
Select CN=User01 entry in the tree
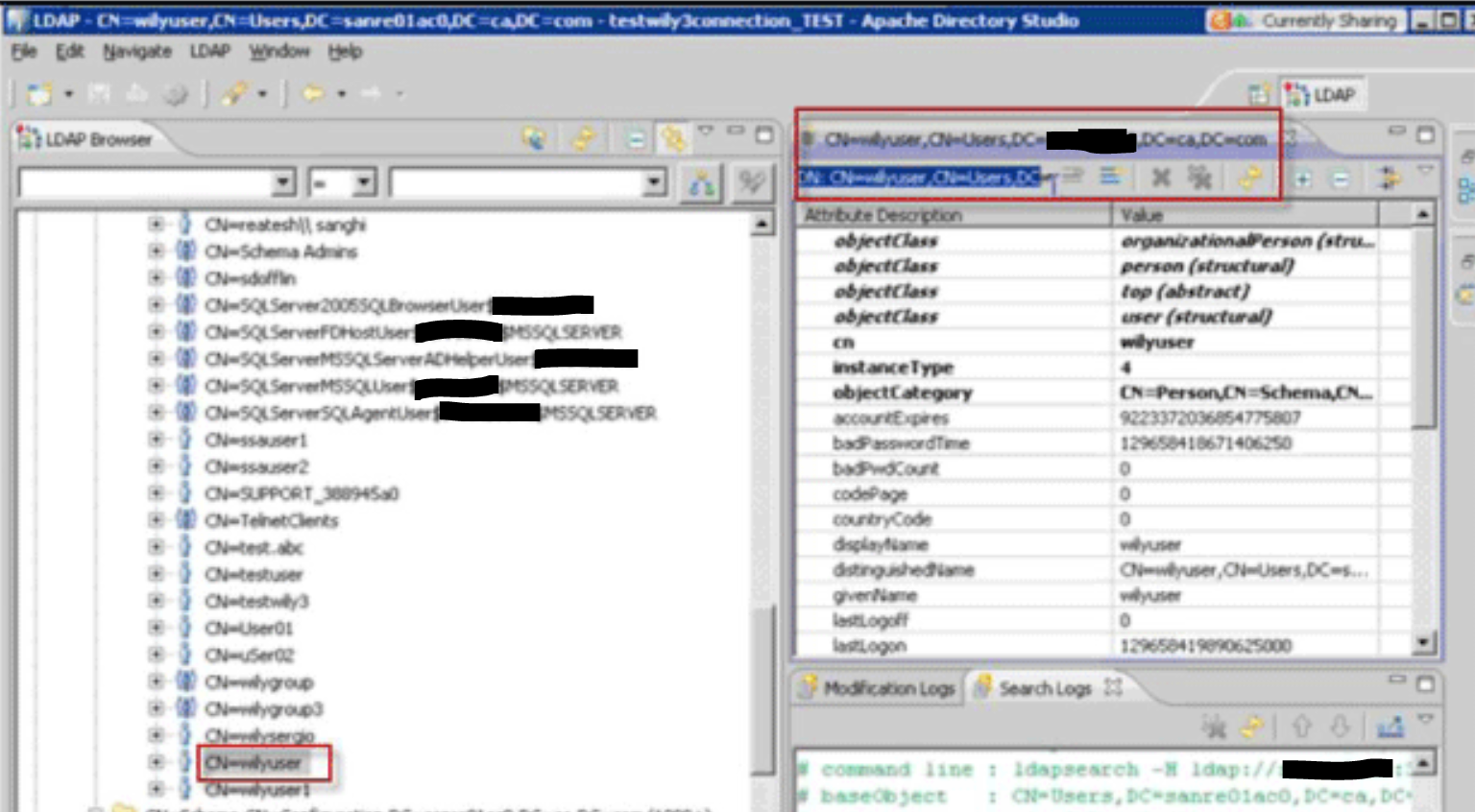249,628
